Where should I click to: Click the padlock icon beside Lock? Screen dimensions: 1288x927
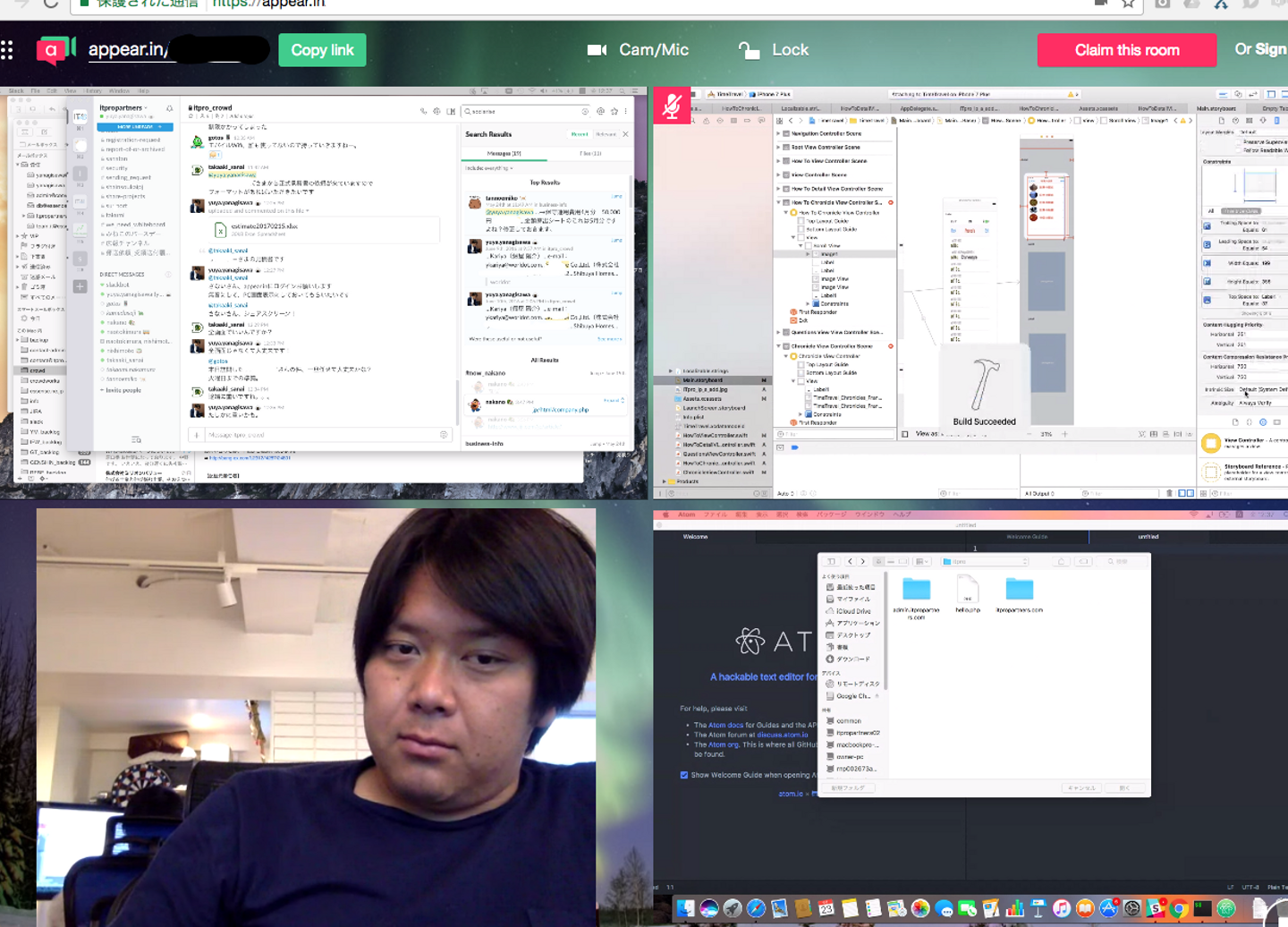749,50
